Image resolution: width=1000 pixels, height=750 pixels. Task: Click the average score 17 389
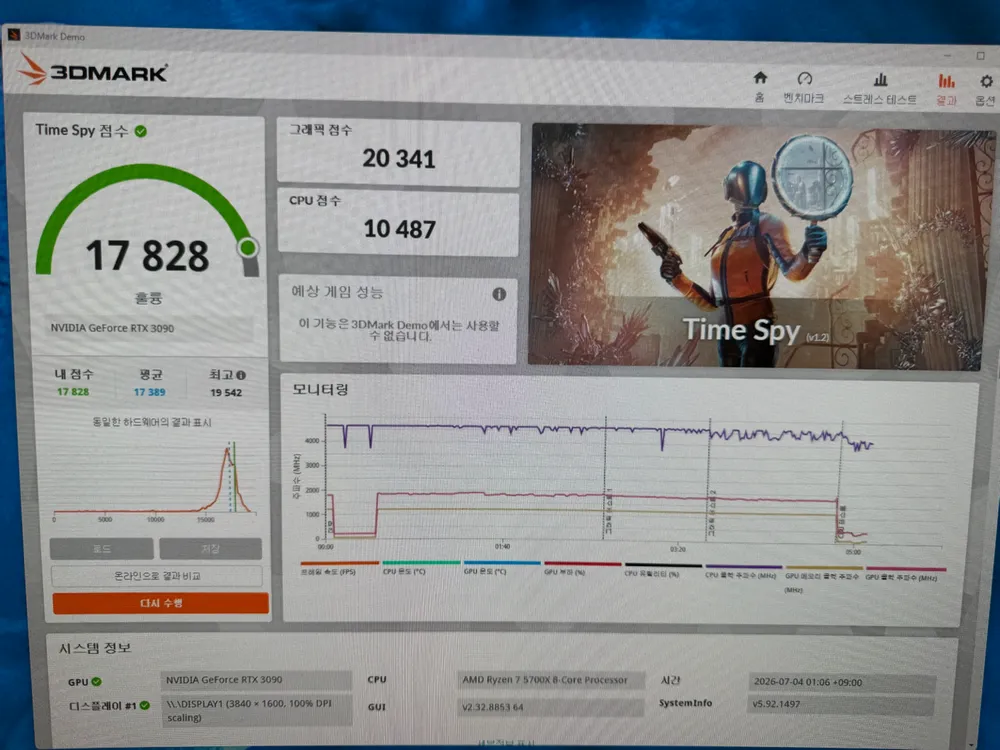click(x=149, y=392)
